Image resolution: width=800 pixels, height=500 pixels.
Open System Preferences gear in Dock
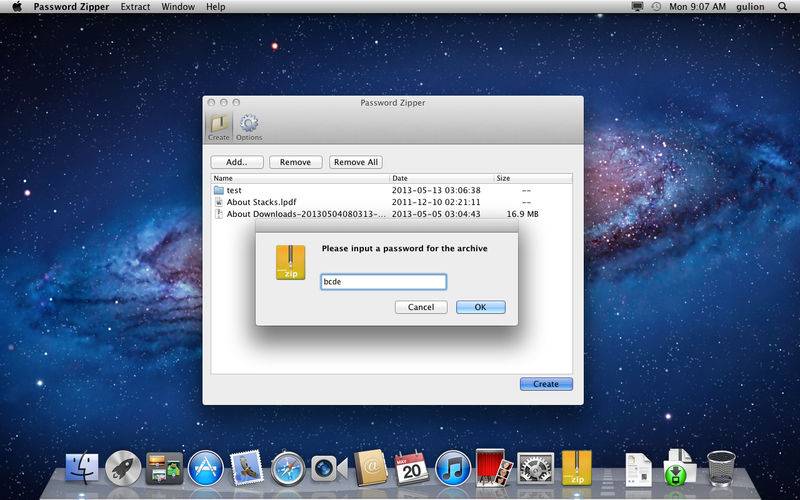click(536, 468)
